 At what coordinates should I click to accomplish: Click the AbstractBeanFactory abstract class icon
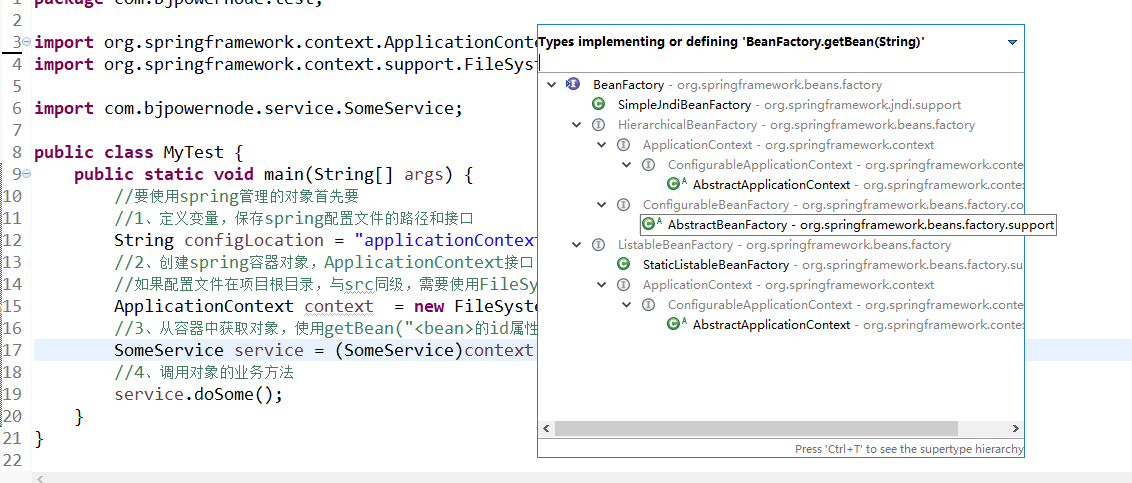coord(653,225)
